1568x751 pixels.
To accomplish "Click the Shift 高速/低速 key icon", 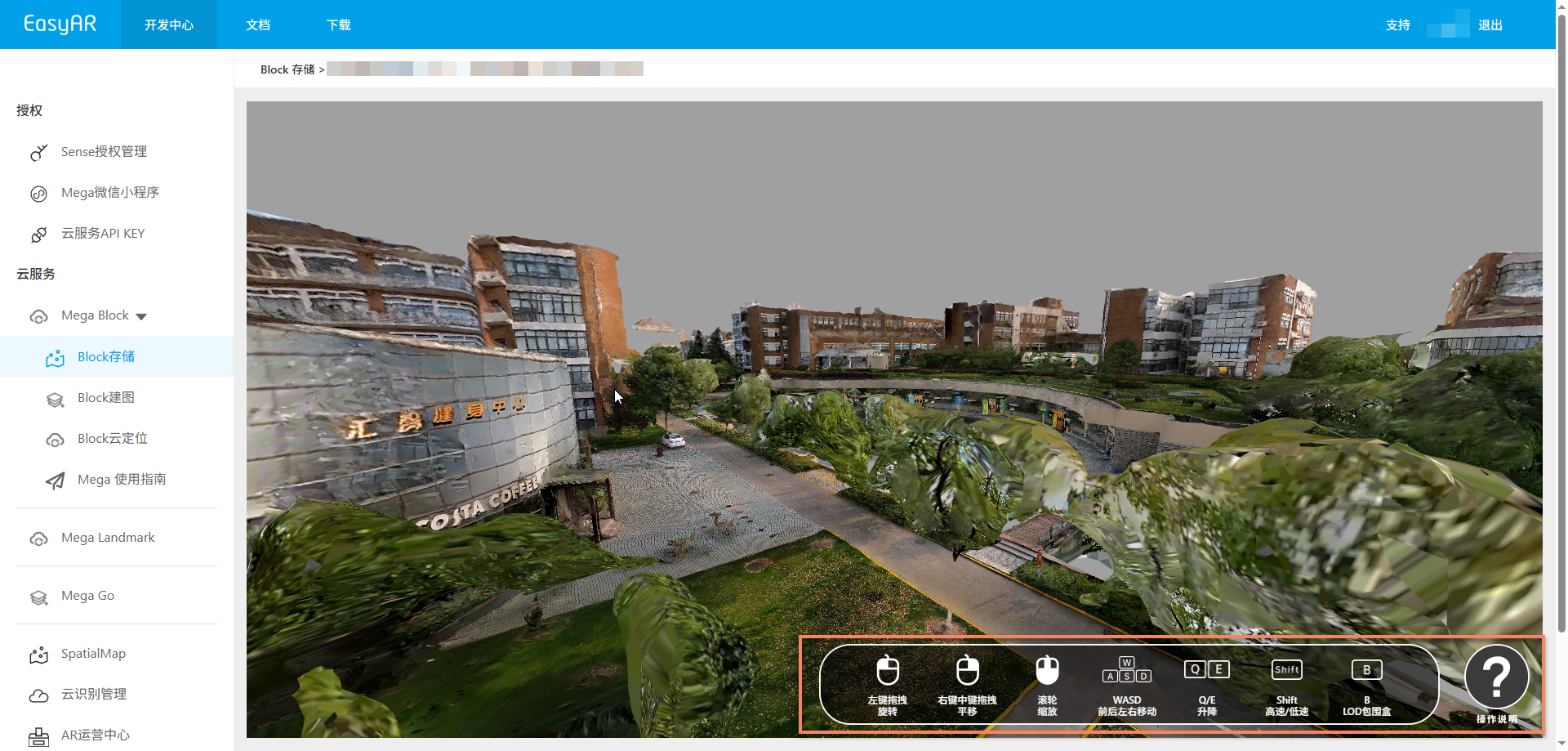I will pos(1287,669).
